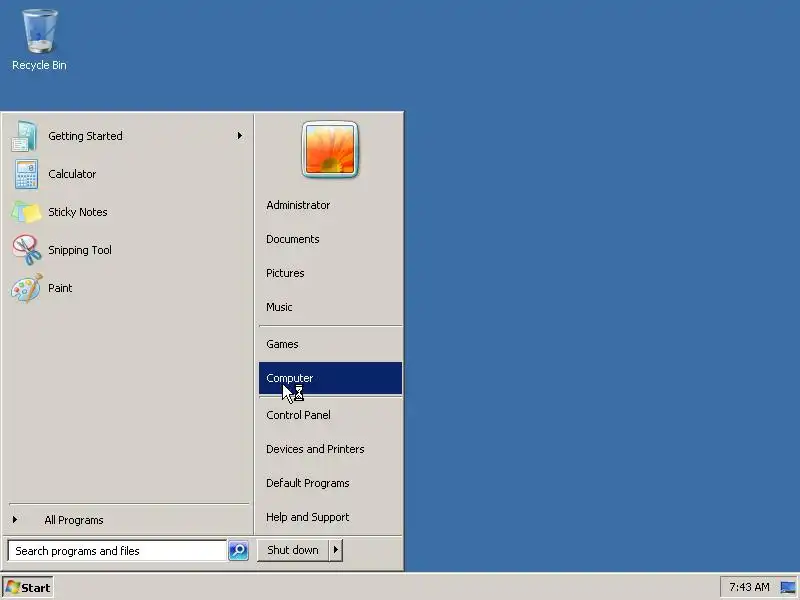Viewport: 800px width, 600px height.
Task: Open the Recycle Bin desktop icon
Action: 39,40
